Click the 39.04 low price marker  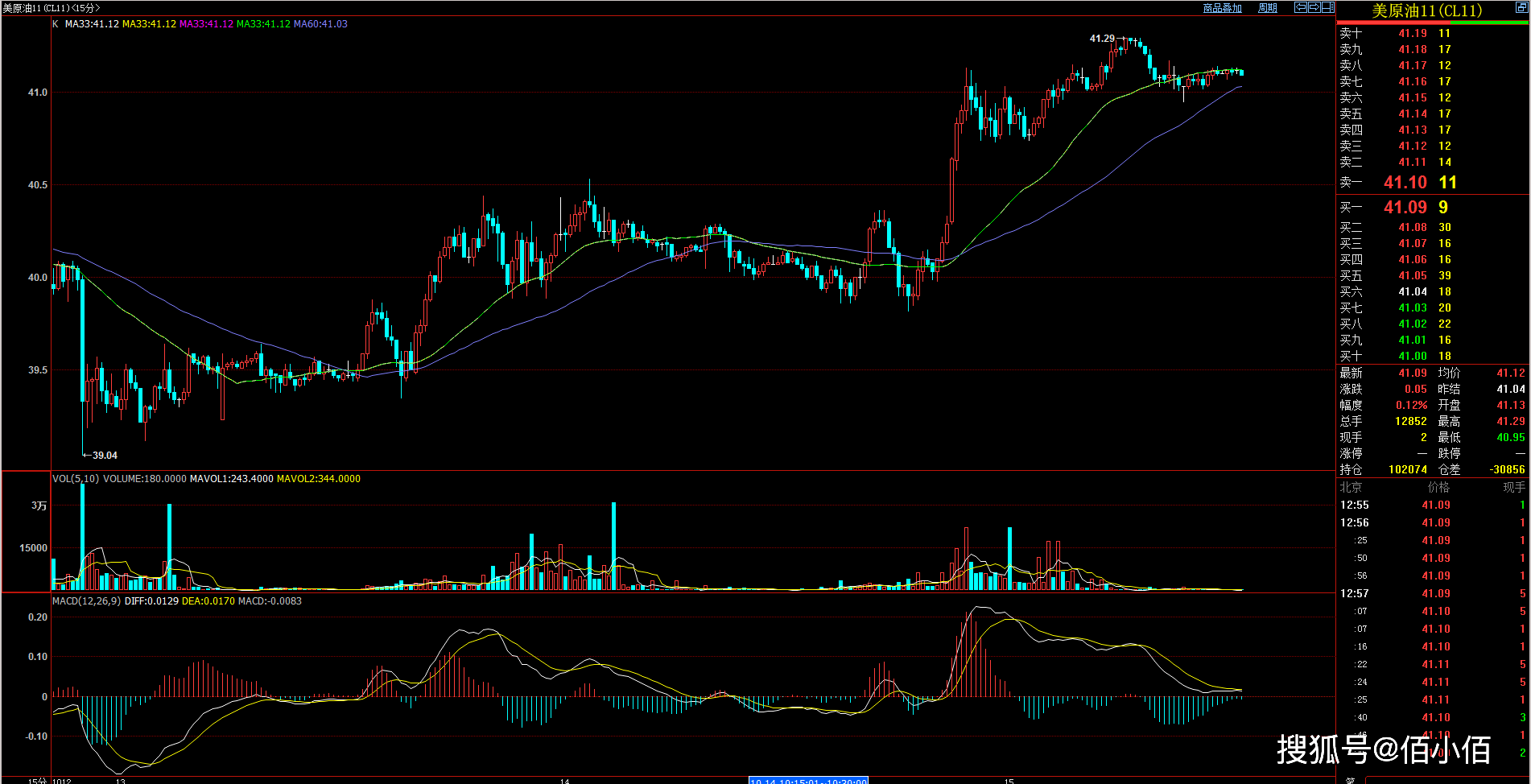tap(105, 456)
